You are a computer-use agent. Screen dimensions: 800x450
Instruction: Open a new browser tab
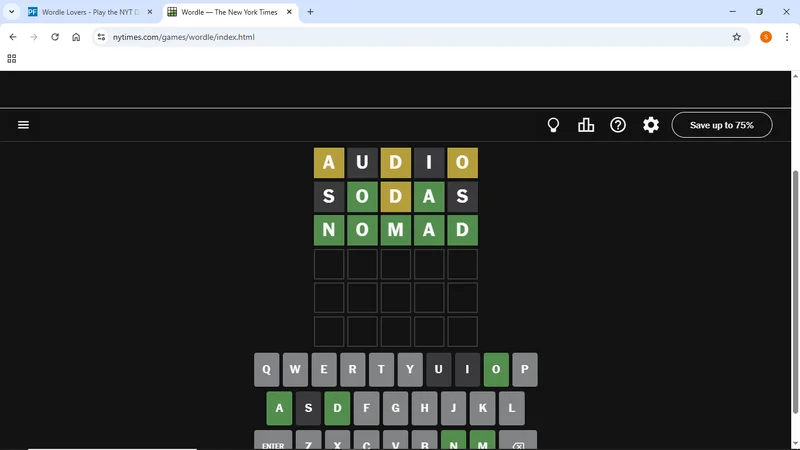pos(310,12)
